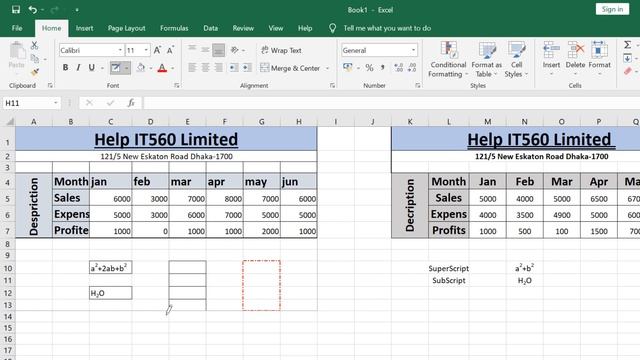Switch to the Insert tab

pyautogui.click(x=84, y=28)
